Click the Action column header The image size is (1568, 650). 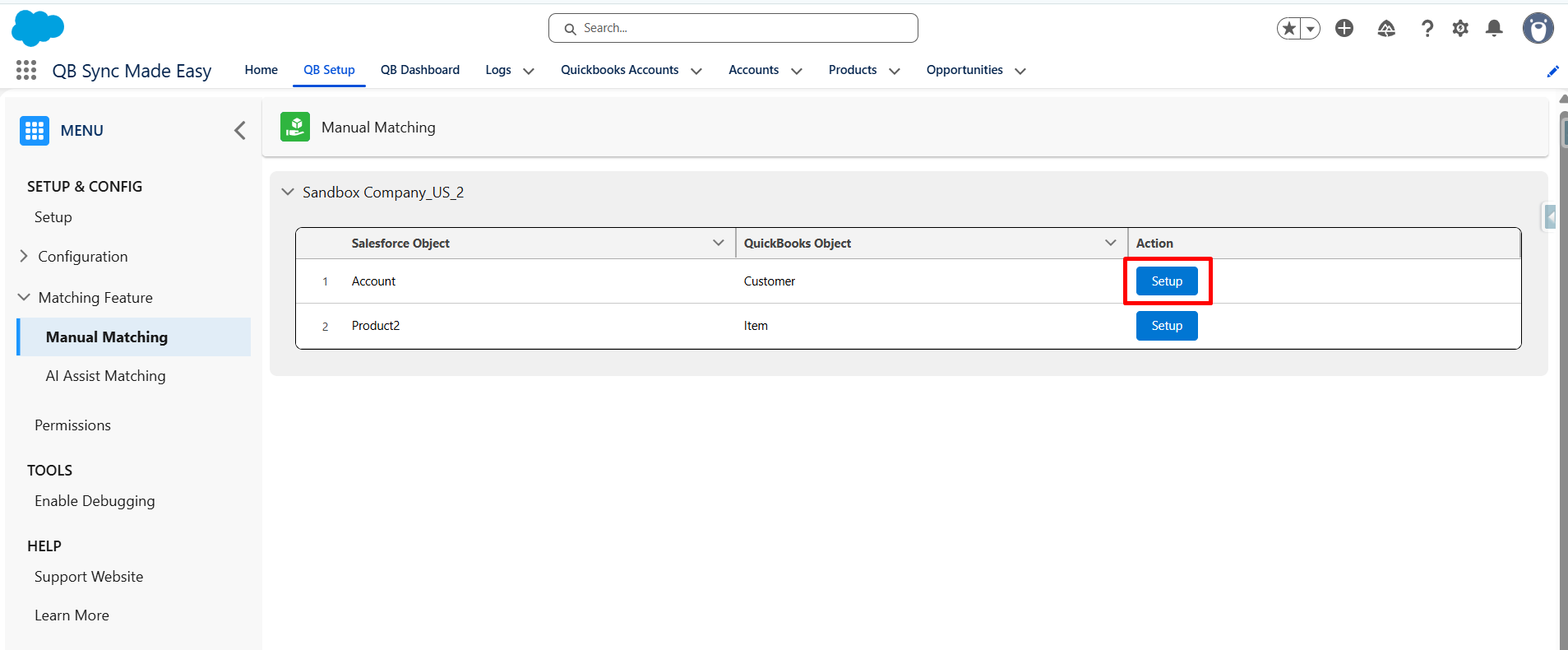[1154, 244]
